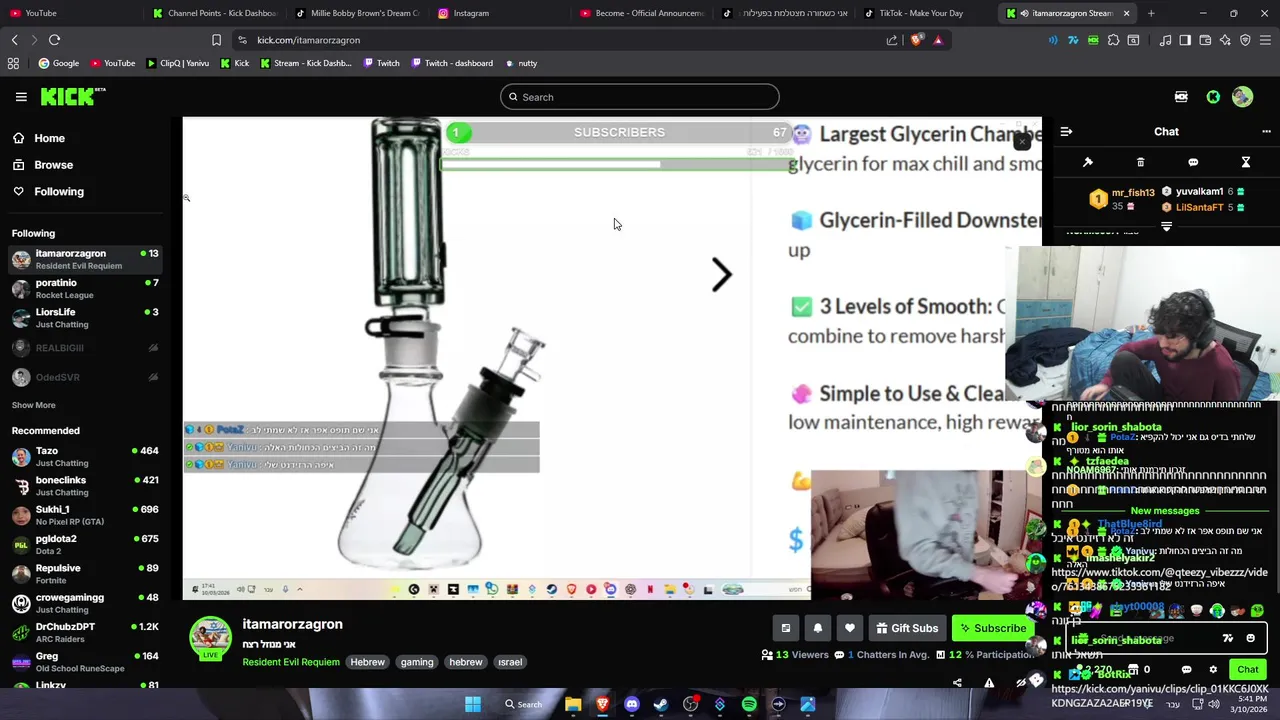The image size is (1280, 720).
Task: Click the theater layout icon beside bell
Action: 786,628
